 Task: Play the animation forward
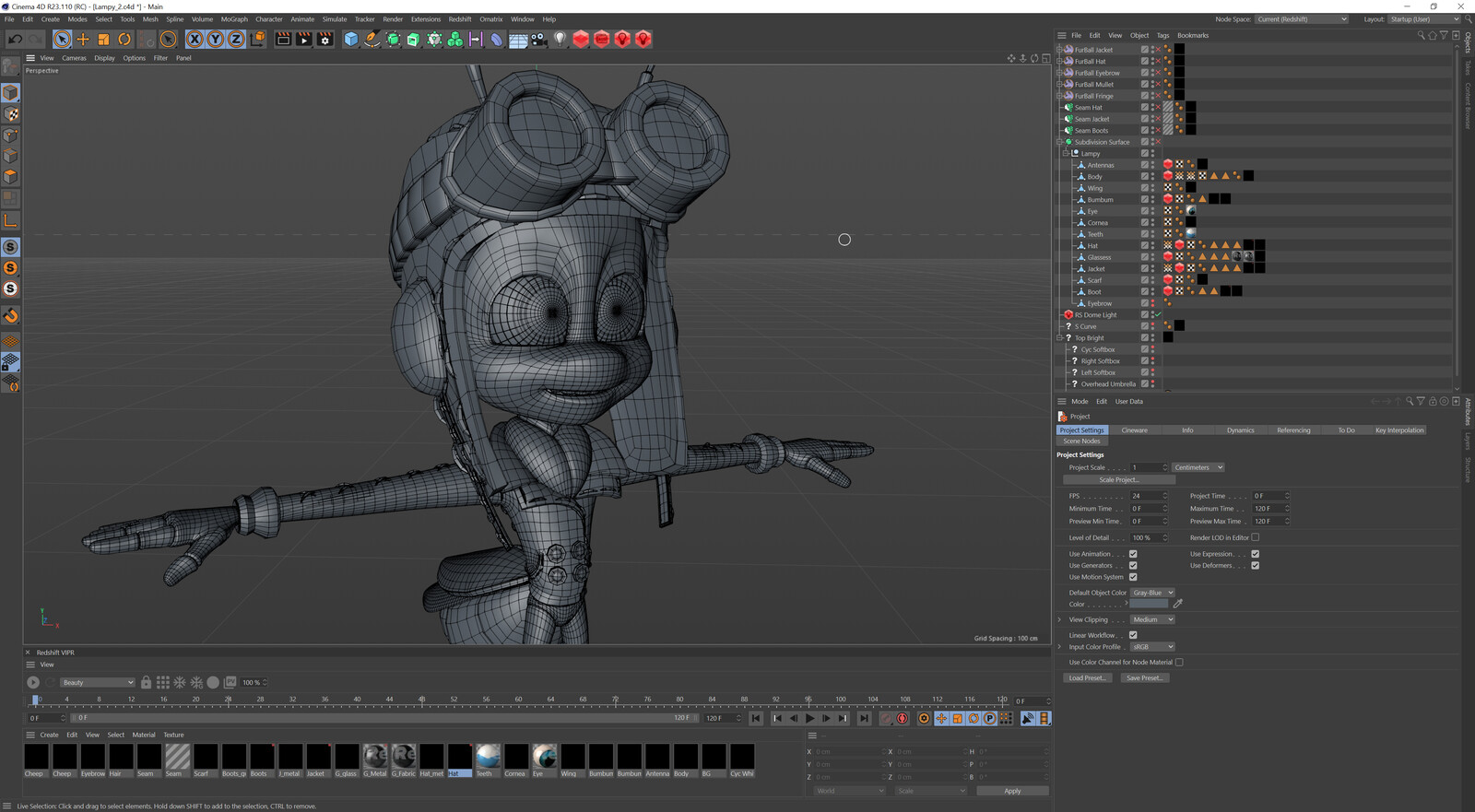pyautogui.click(x=810, y=718)
